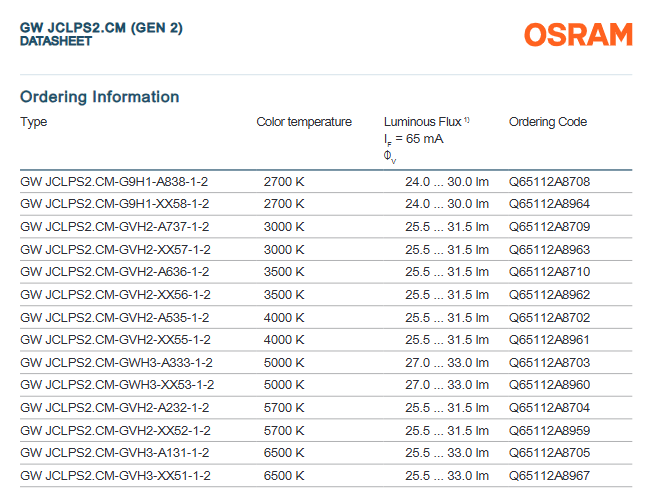Click ordering code Q65112A8959
This screenshot has width=650, height=504.
tap(549, 431)
